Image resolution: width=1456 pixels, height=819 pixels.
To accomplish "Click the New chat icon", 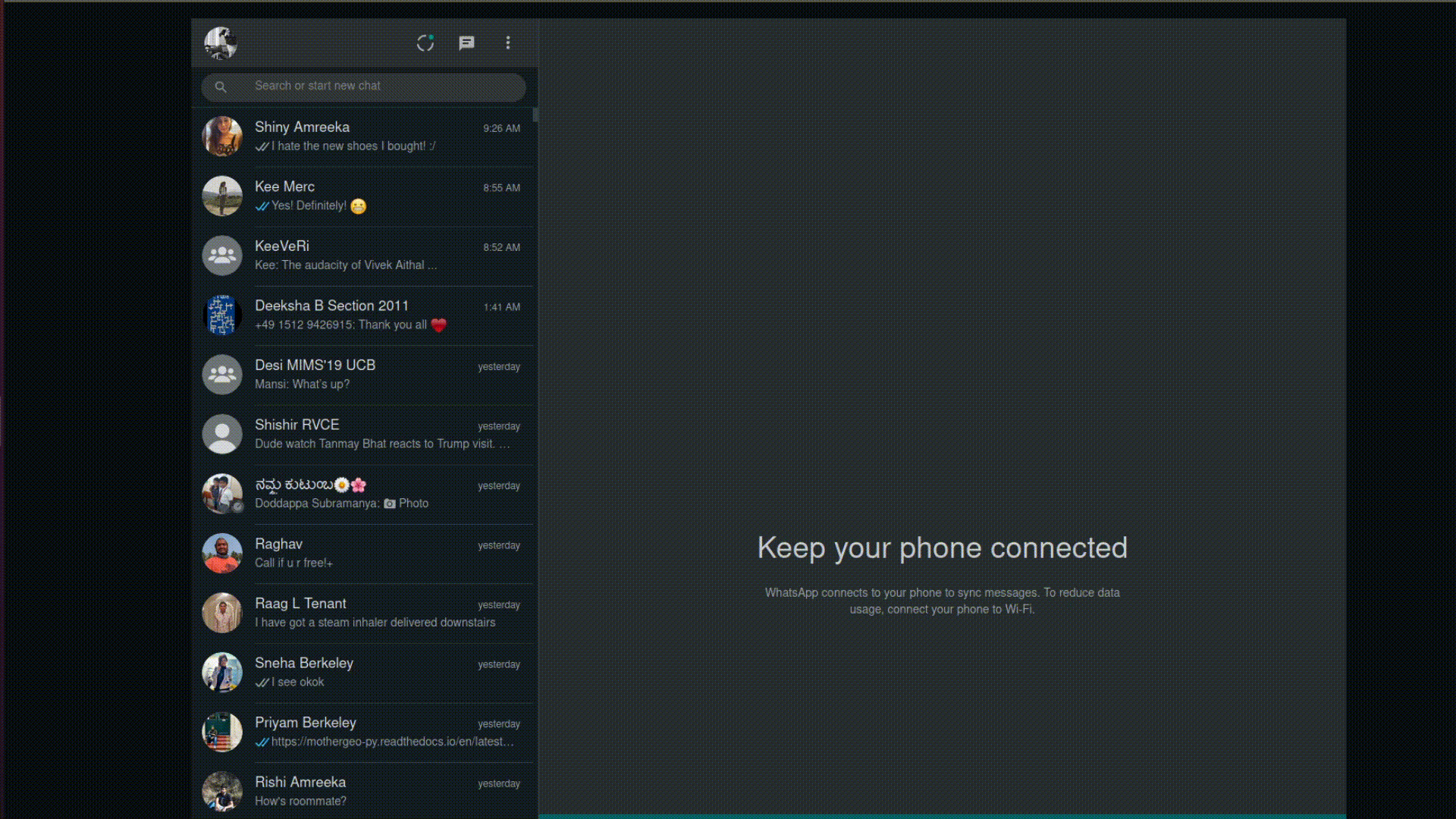I will [466, 43].
